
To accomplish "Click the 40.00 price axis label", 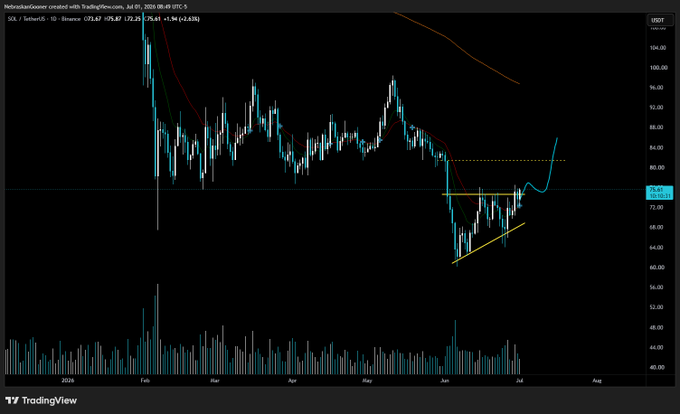I will click(x=657, y=367).
